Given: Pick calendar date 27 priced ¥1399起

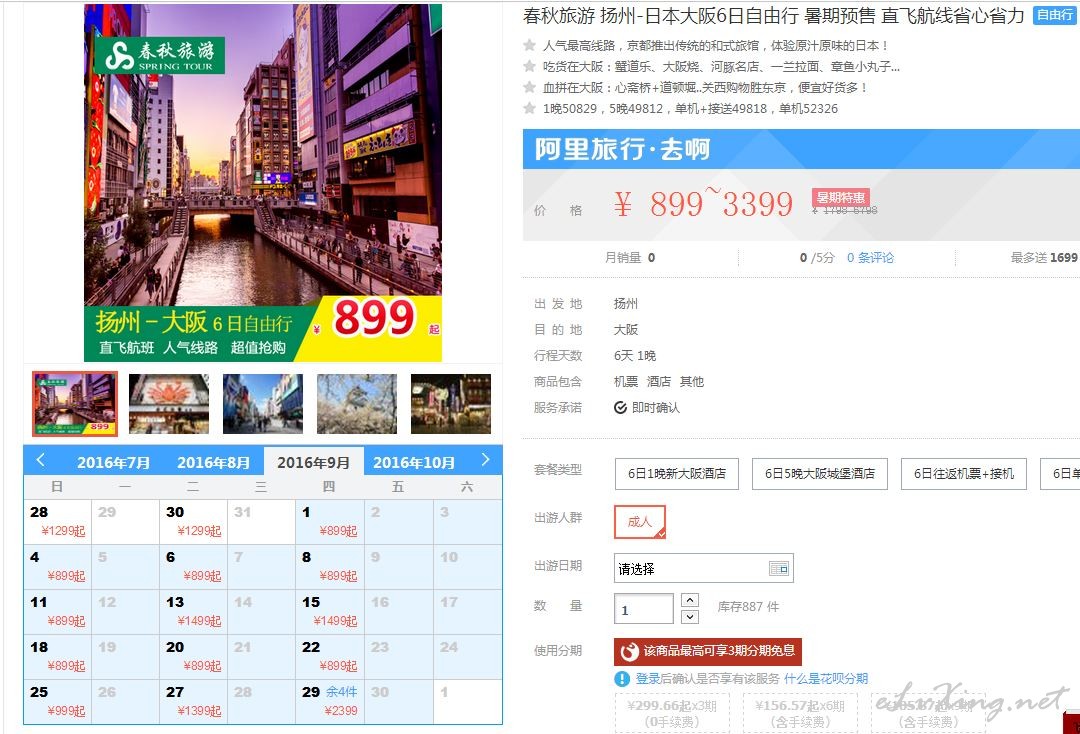Looking at the screenshot, I should [x=194, y=702].
